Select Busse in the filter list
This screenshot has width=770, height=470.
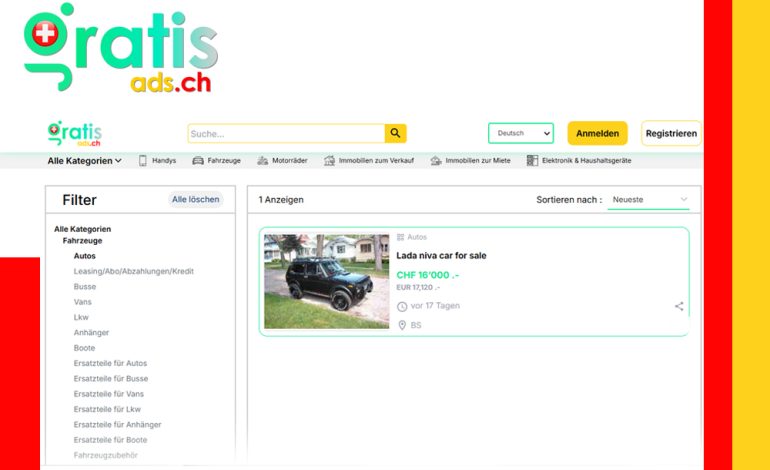[85, 286]
